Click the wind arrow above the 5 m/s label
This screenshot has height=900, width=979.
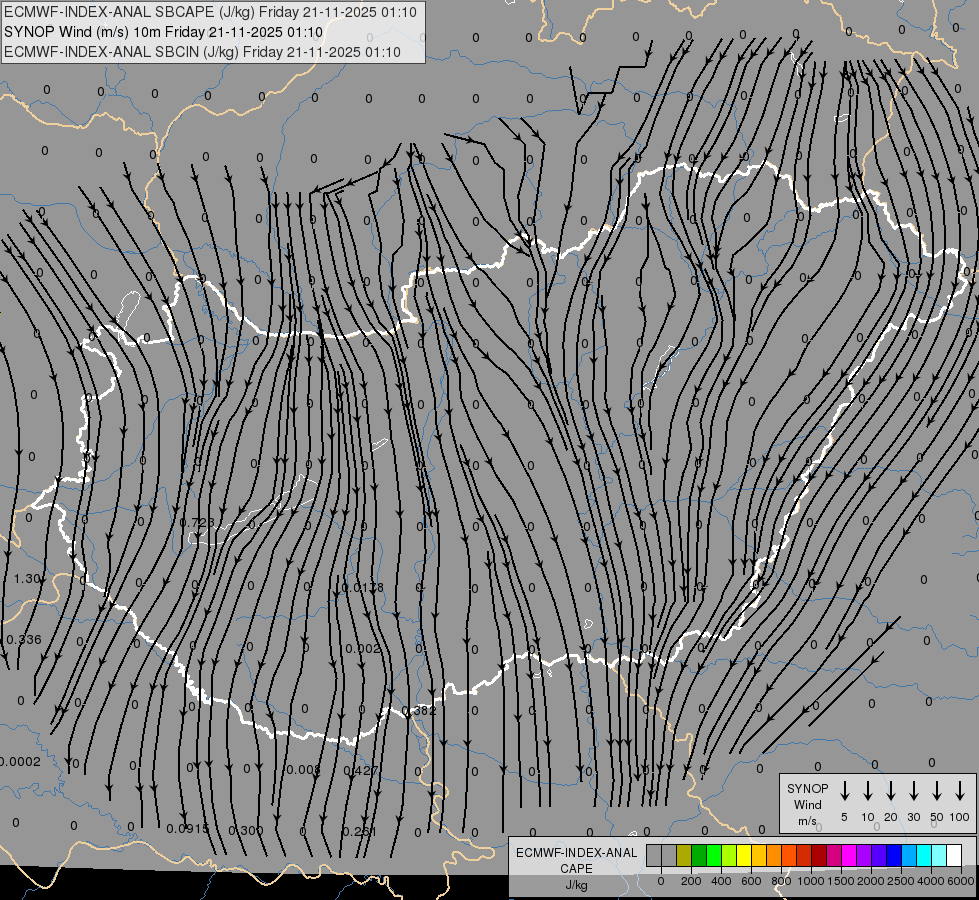845,791
